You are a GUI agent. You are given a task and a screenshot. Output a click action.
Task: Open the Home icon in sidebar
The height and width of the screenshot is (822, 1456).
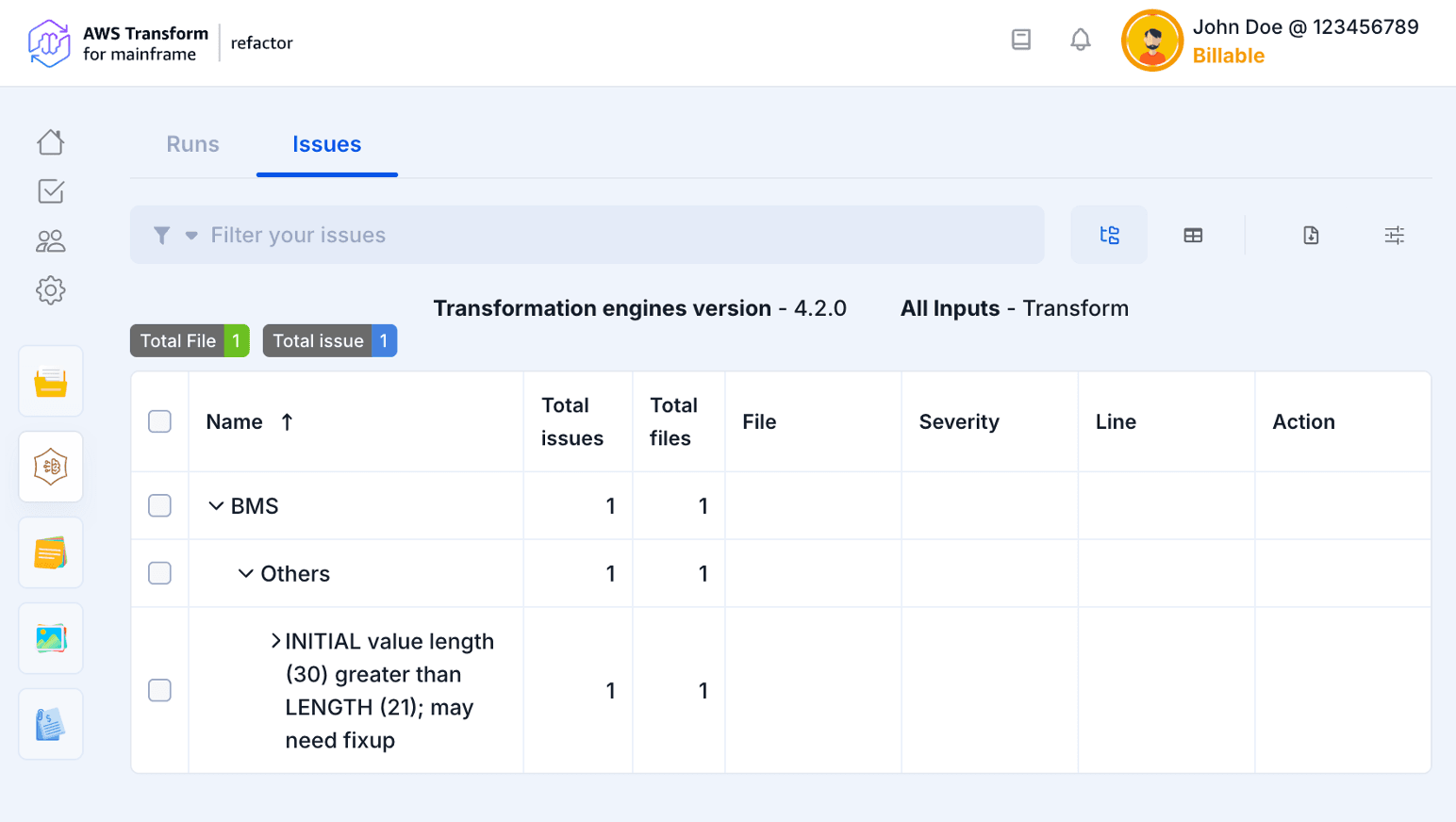51,142
